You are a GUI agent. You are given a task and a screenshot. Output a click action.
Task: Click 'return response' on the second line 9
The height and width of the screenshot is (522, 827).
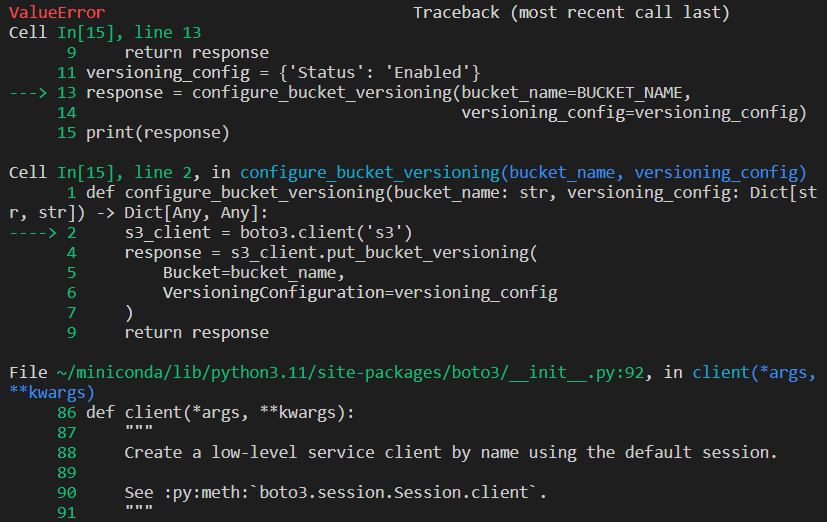[x=197, y=333]
